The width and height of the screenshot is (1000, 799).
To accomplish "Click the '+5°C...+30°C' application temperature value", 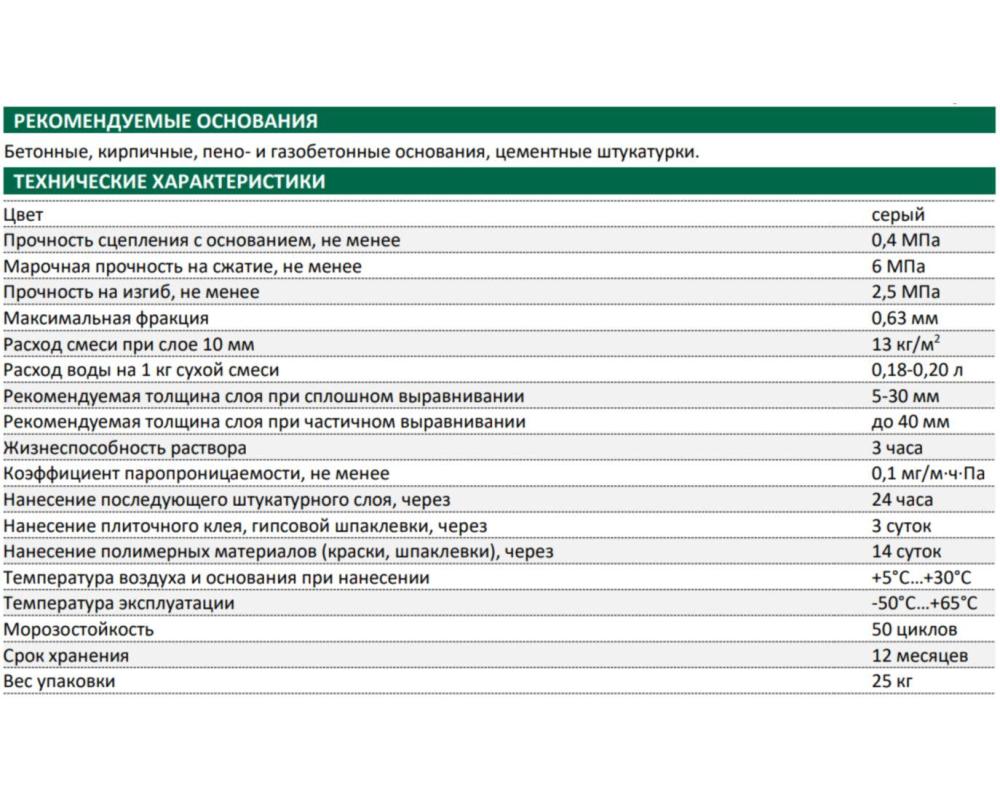I will [x=922, y=578].
